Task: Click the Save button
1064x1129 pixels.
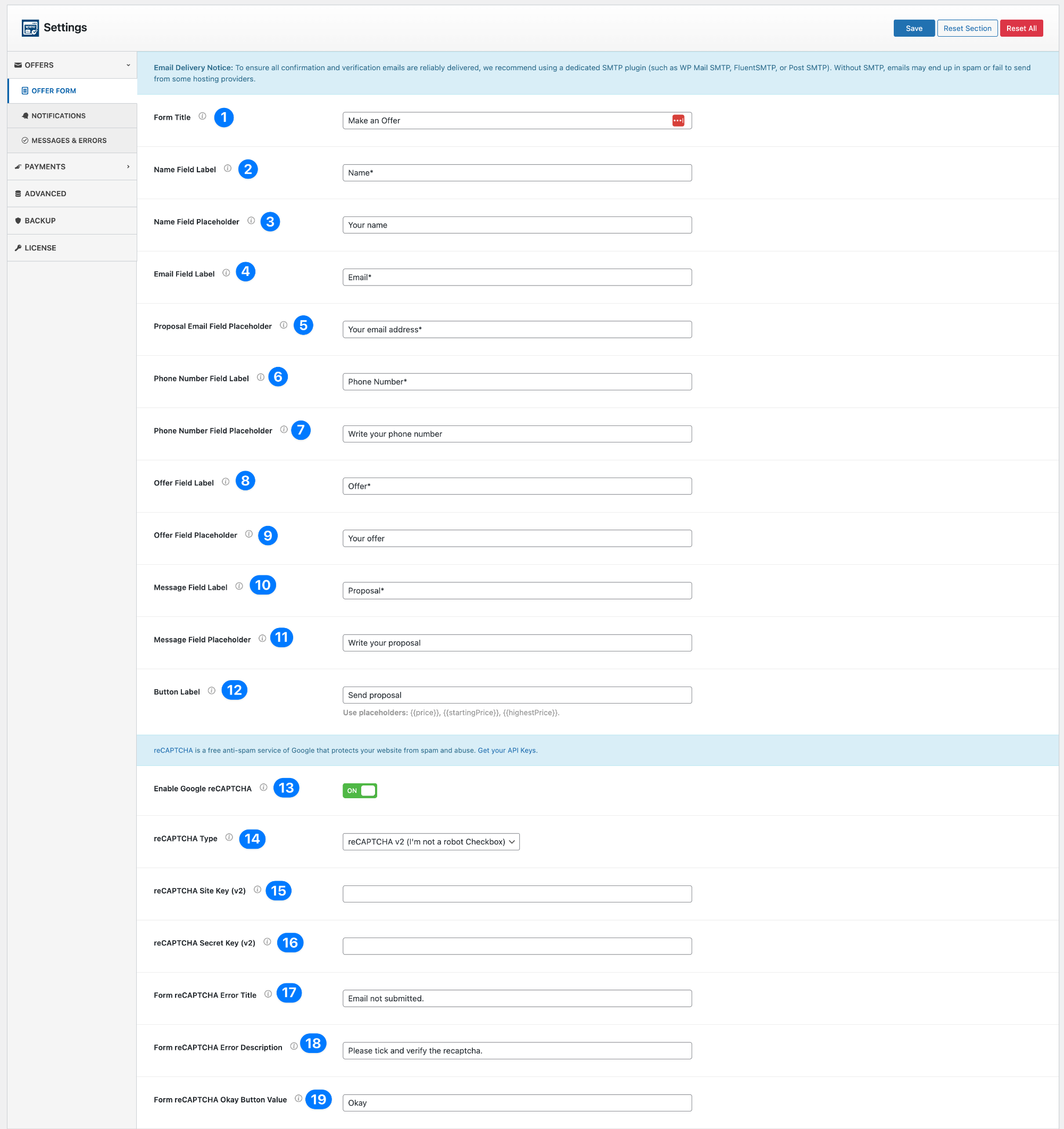Action: [x=913, y=28]
